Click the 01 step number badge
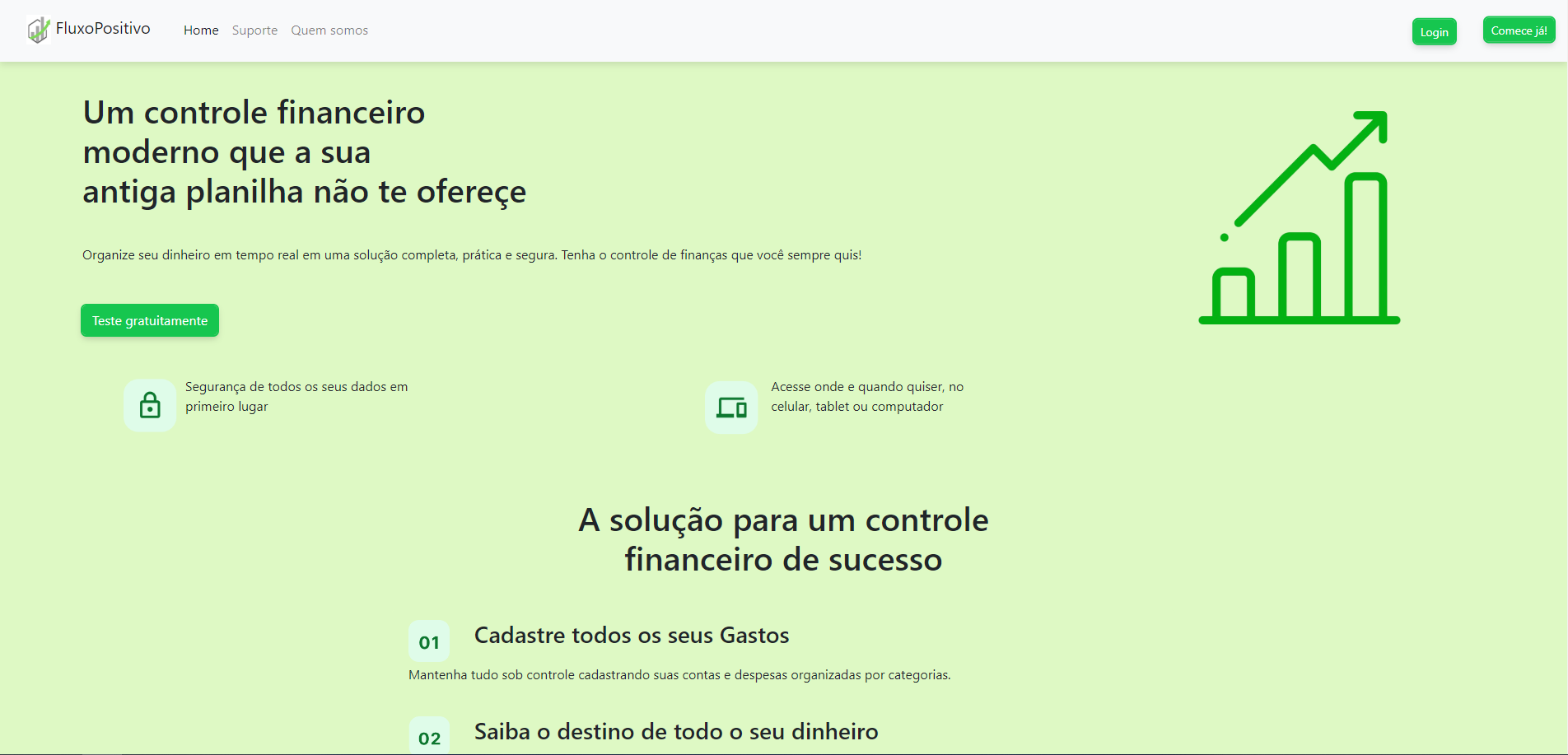The height and width of the screenshot is (755, 1568). [x=429, y=641]
